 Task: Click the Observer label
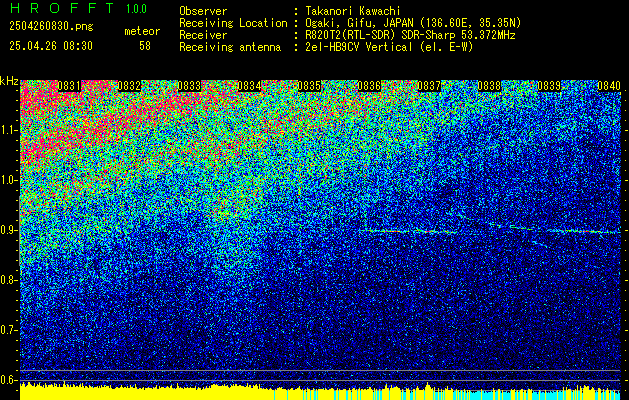tap(203, 11)
